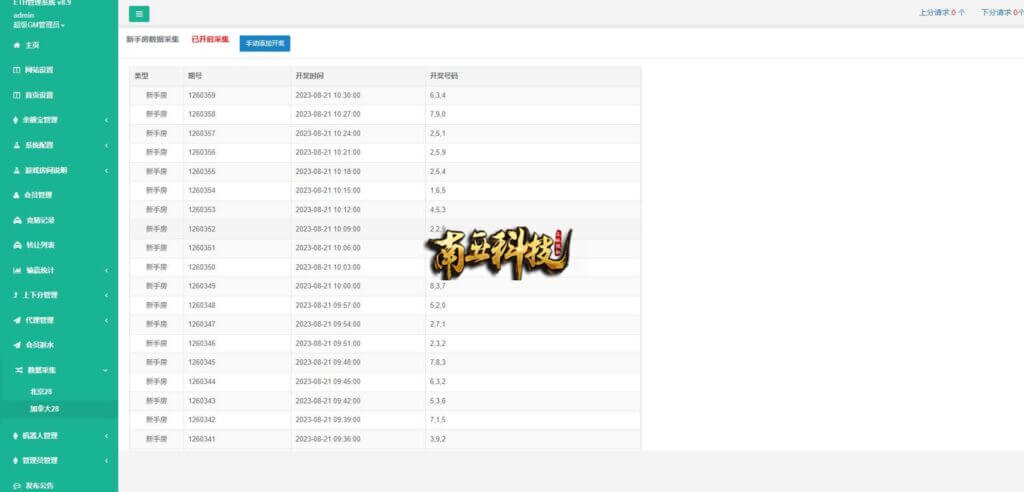Click draw time 2023-08-21 10:21:00
Viewport: 1024px width, 492px height.
pos(328,152)
